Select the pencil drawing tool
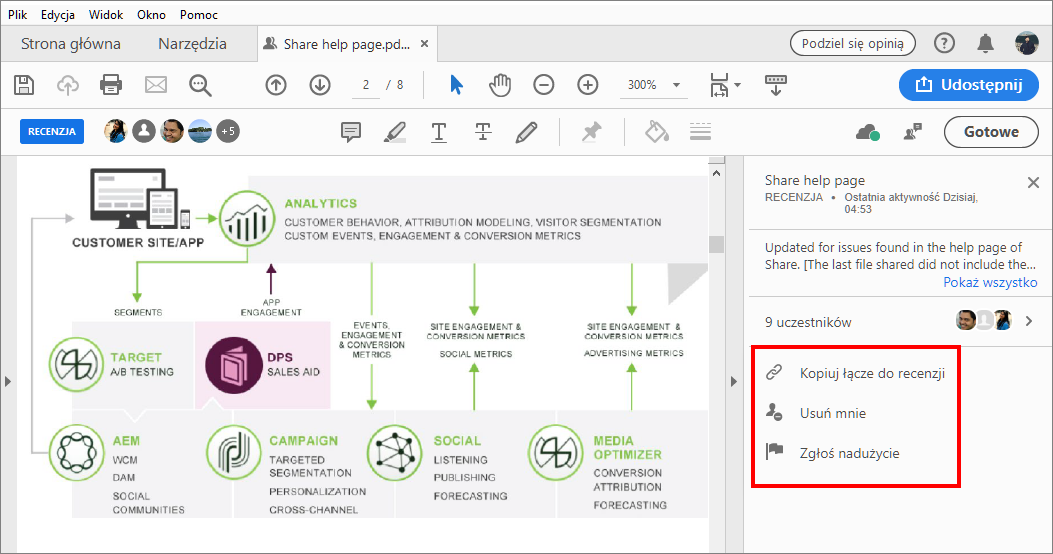This screenshot has width=1053, height=554. [x=526, y=132]
